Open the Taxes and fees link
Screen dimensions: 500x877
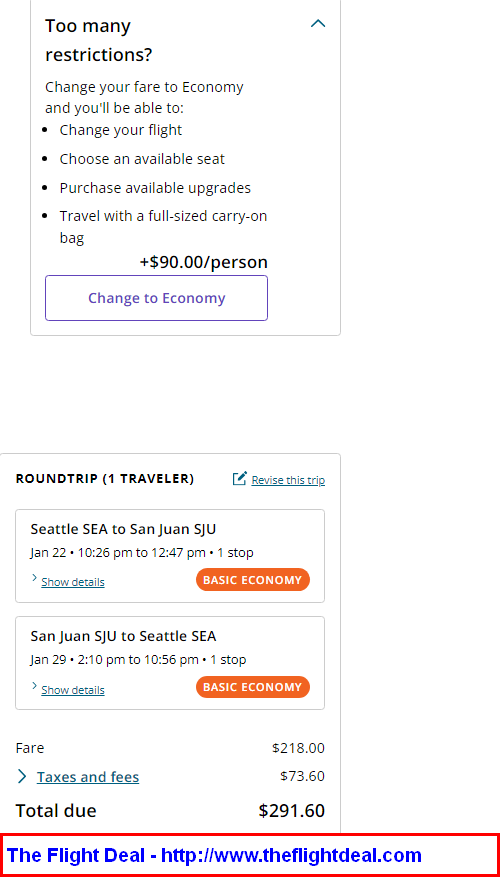pos(88,777)
